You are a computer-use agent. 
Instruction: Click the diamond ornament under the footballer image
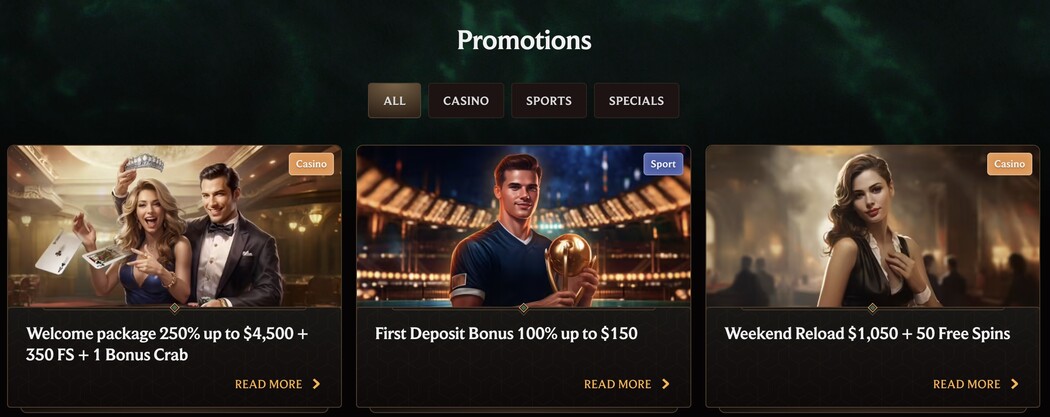tap(523, 308)
